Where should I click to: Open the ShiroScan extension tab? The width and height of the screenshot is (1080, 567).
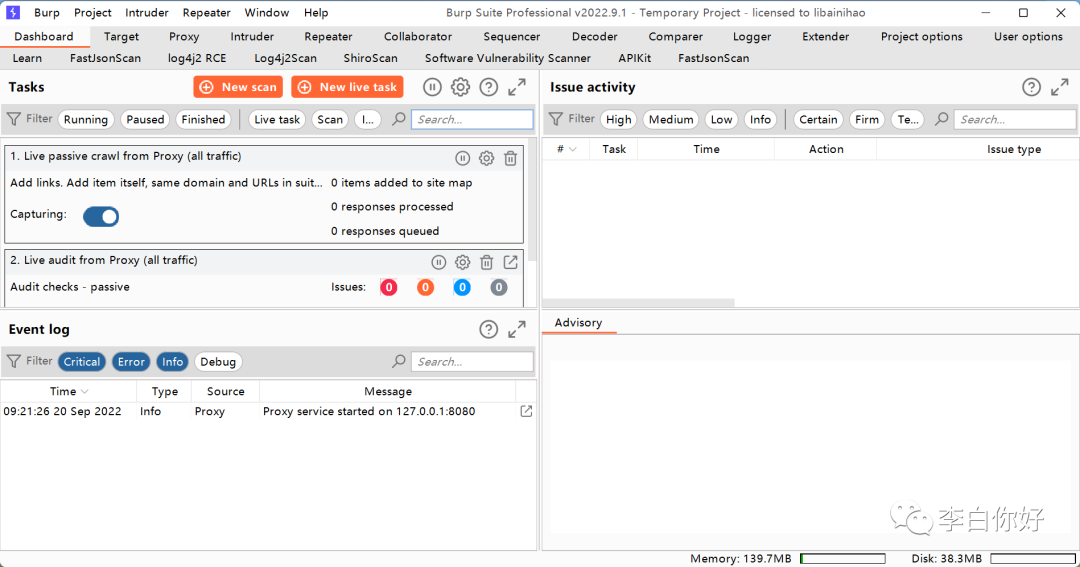point(371,58)
